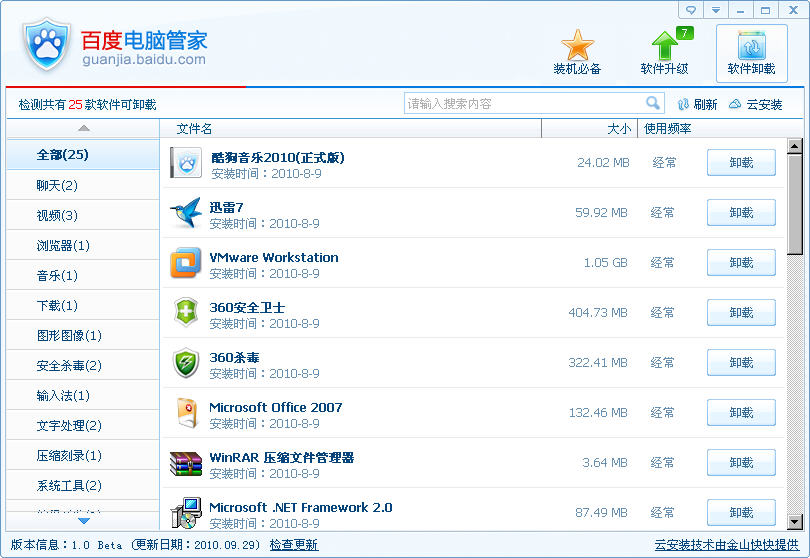Uninstall 360安全卫士 with 卸载 button
The image size is (810, 558).
click(x=741, y=312)
